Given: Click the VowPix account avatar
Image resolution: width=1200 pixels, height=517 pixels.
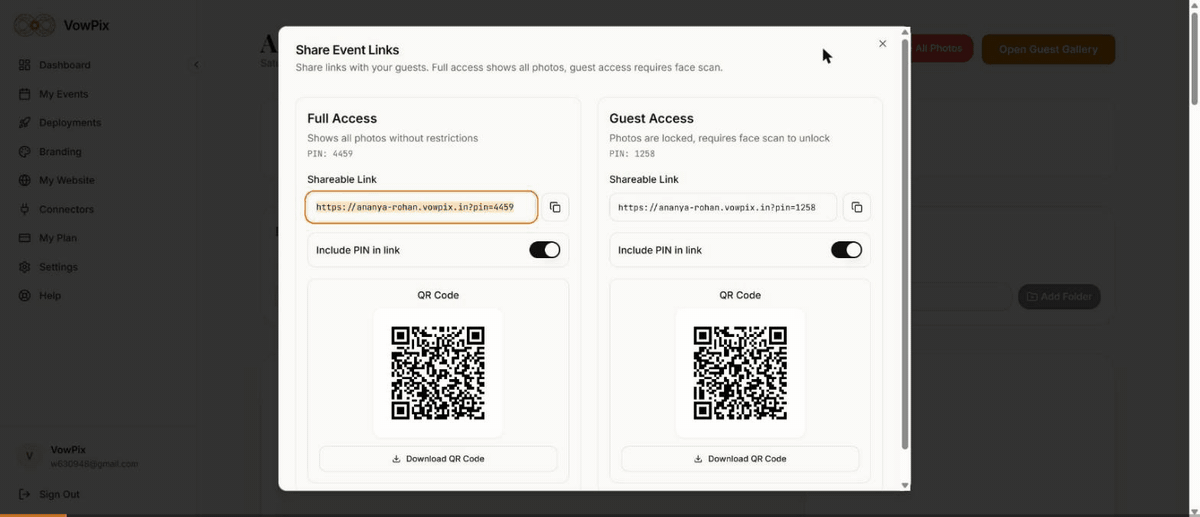Looking at the screenshot, I should 29,456.
